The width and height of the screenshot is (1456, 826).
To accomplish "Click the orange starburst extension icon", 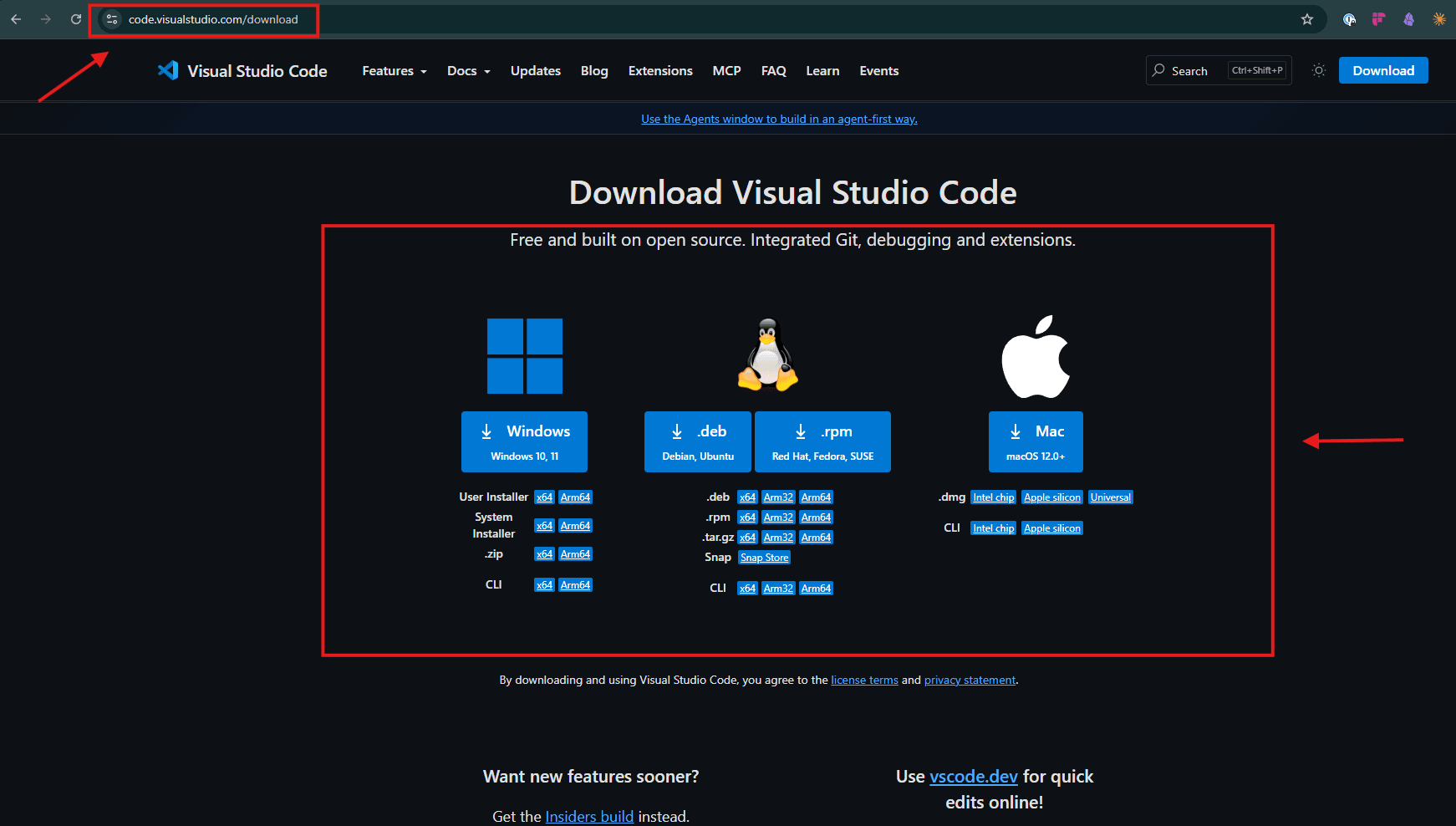I will (1439, 19).
